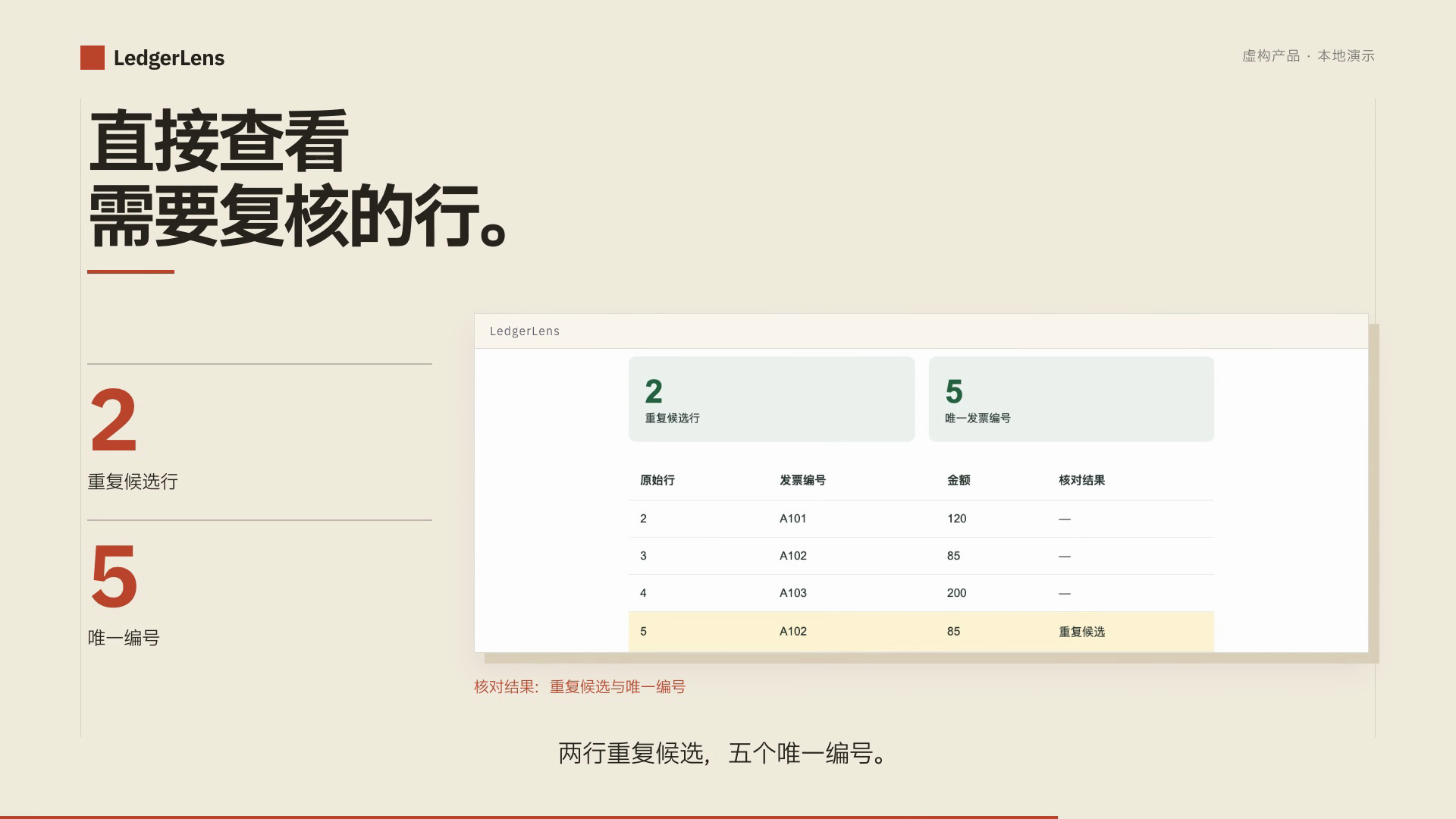Click the 重复候选 tag in highlighted row
Screen dimensions: 1456x819
1081,632
